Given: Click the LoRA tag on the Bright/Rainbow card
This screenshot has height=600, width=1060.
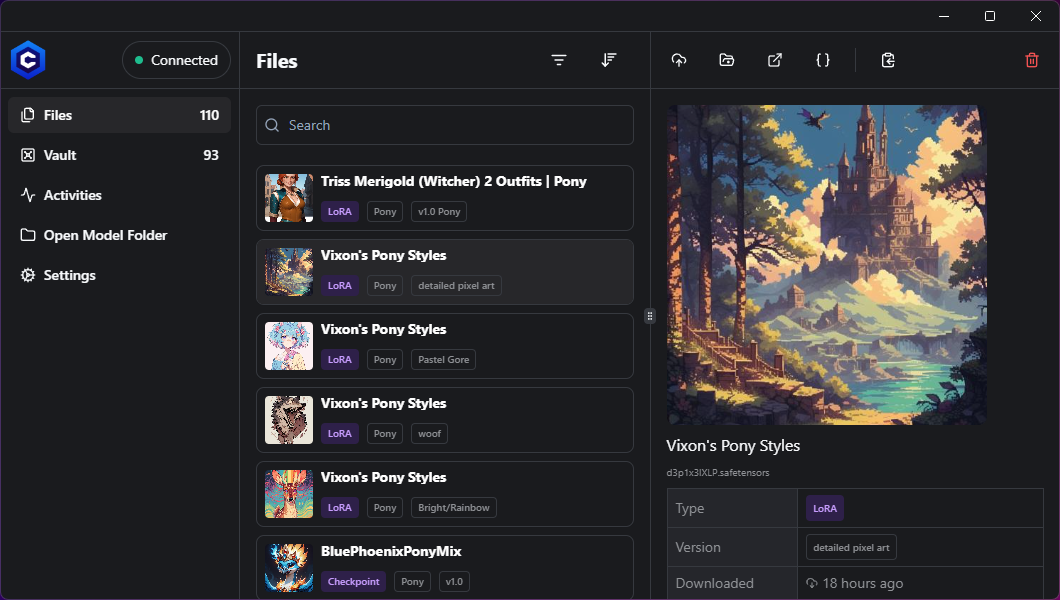Looking at the screenshot, I should 339,507.
